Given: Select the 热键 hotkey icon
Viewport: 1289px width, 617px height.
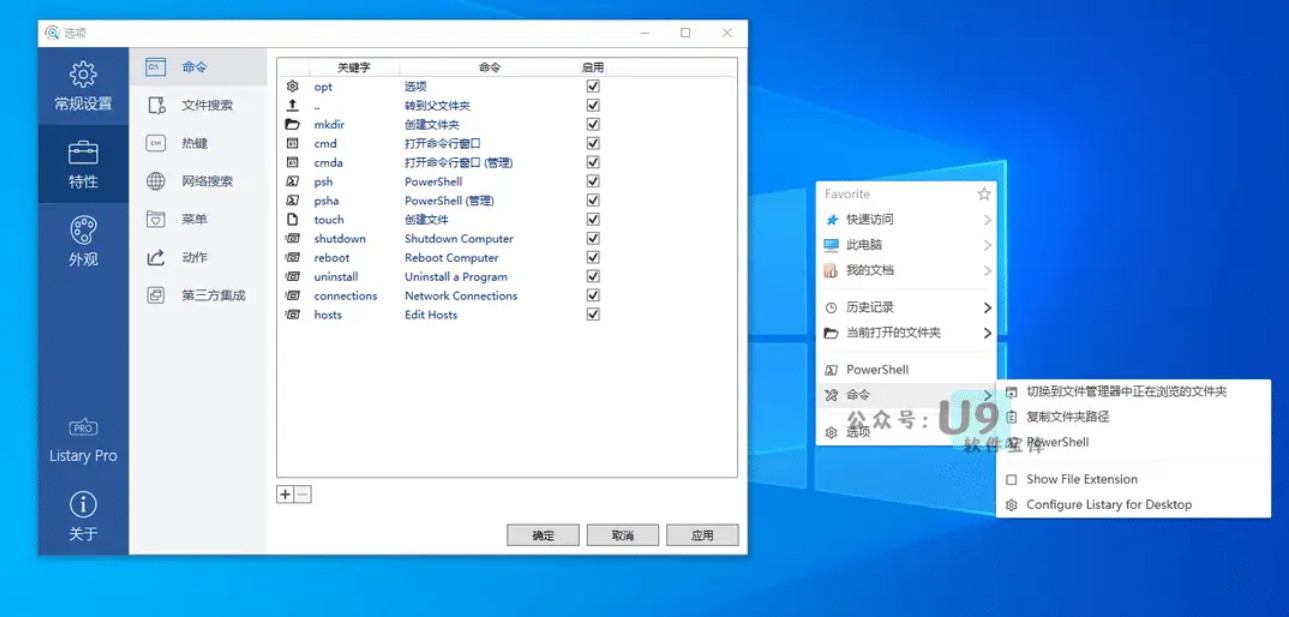Looking at the screenshot, I should (x=157, y=144).
